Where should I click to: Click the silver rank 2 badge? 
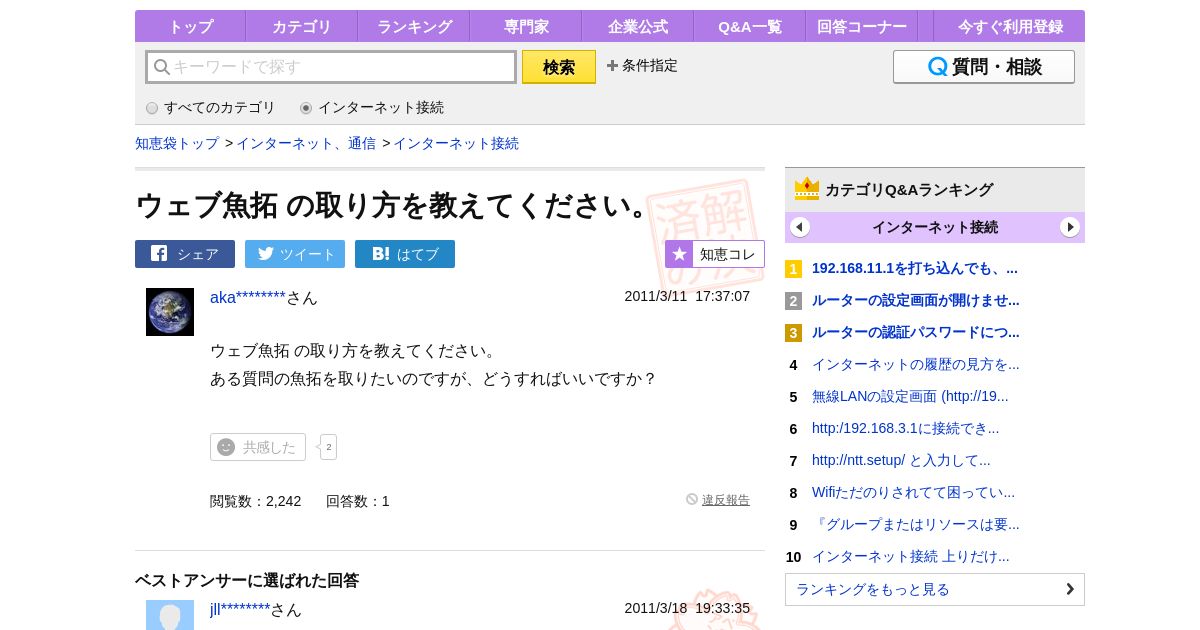tap(793, 301)
